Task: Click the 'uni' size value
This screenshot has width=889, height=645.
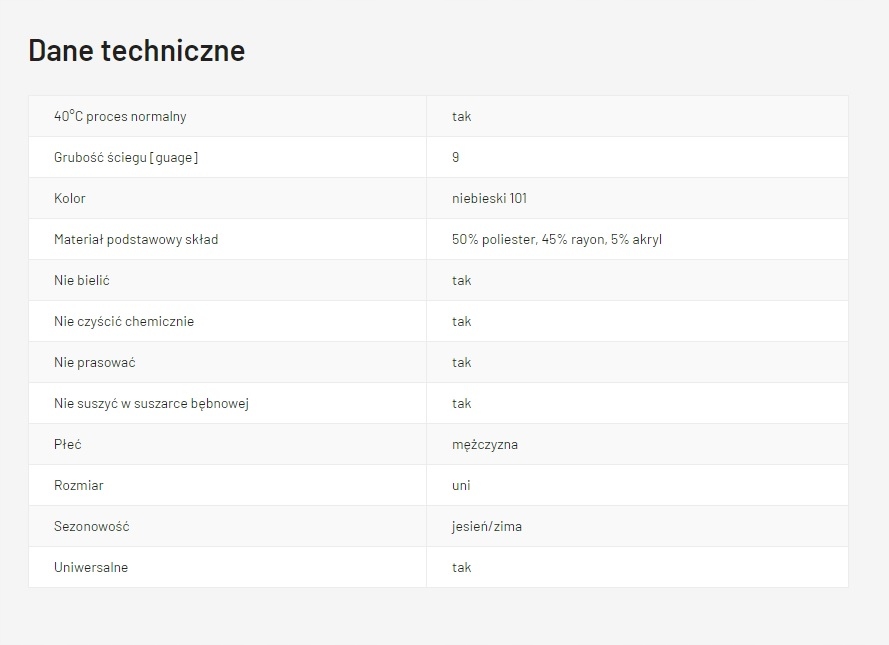Action: click(461, 485)
